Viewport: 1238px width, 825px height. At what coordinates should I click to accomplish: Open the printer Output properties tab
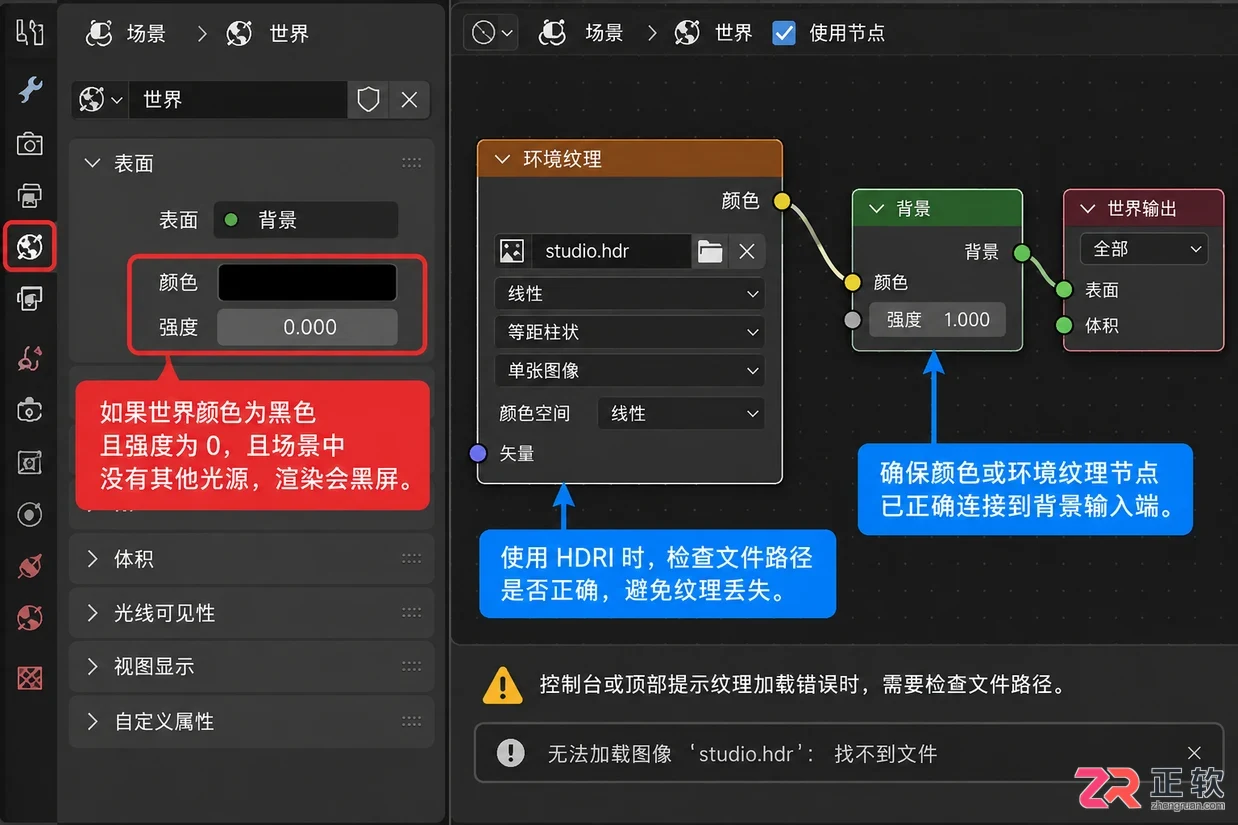pyautogui.click(x=30, y=195)
